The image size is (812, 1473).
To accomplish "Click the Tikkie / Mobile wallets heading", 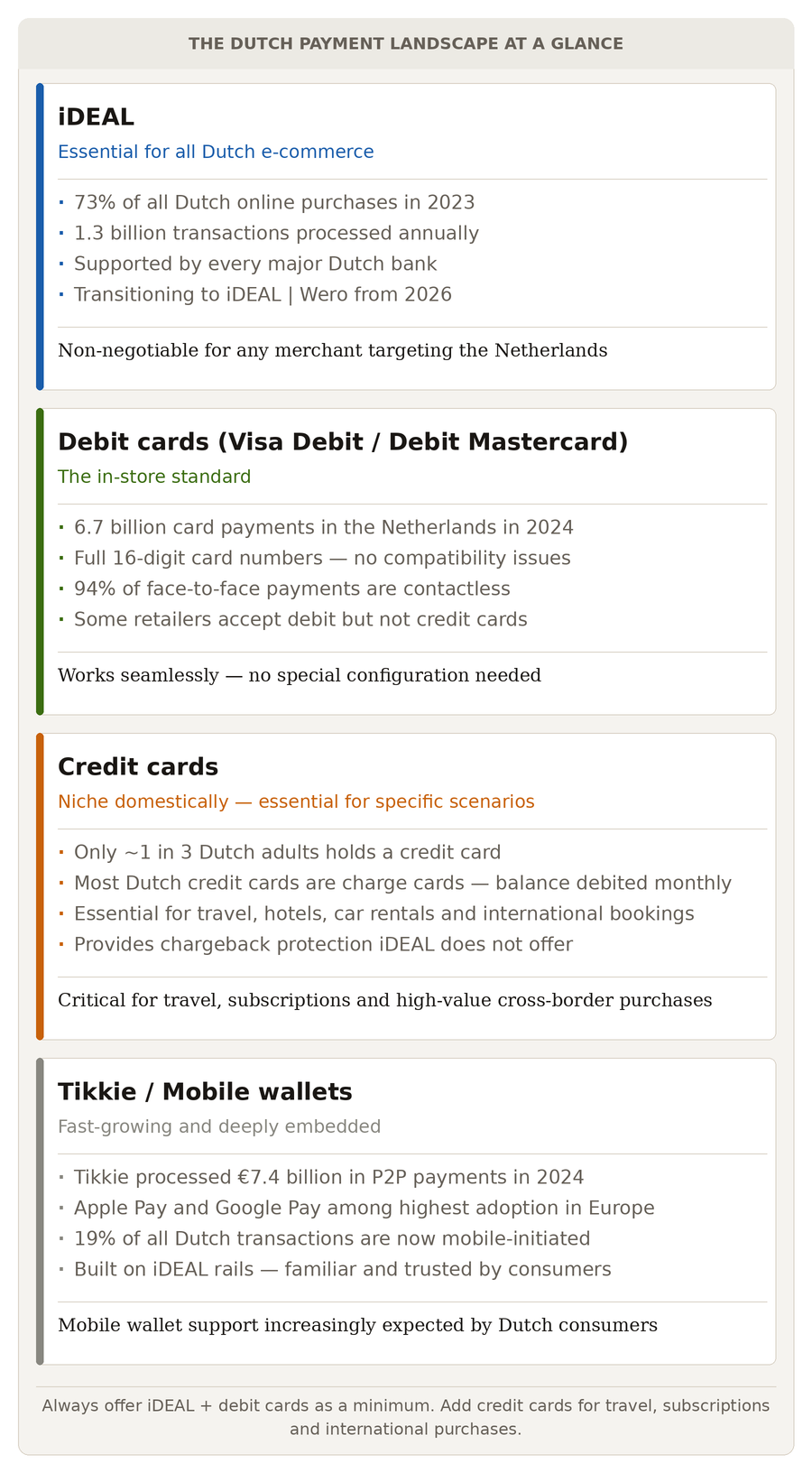I will [205, 1091].
